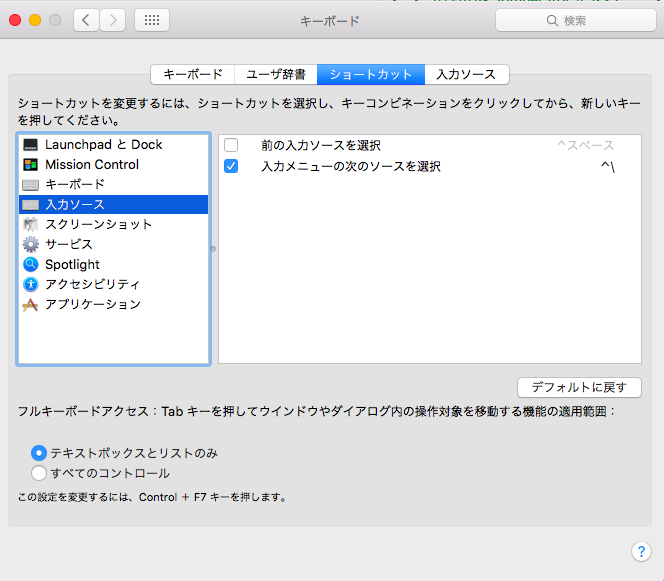Click the Mission Control icon in list
Viewport: 664px width, 581px height.
(x=30, y=165)
